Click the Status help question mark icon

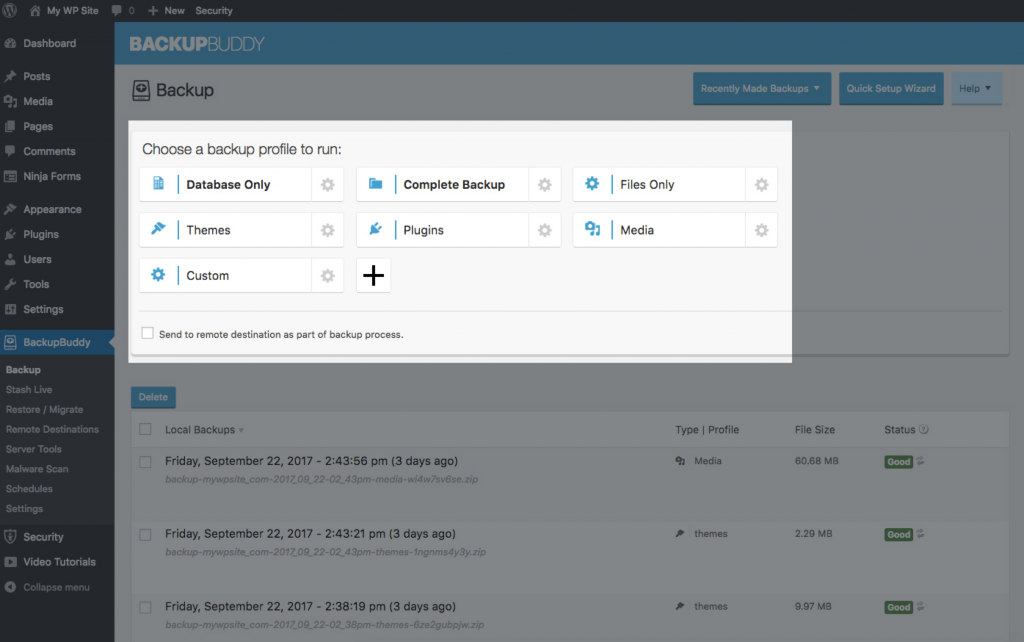tap(923, 430)
